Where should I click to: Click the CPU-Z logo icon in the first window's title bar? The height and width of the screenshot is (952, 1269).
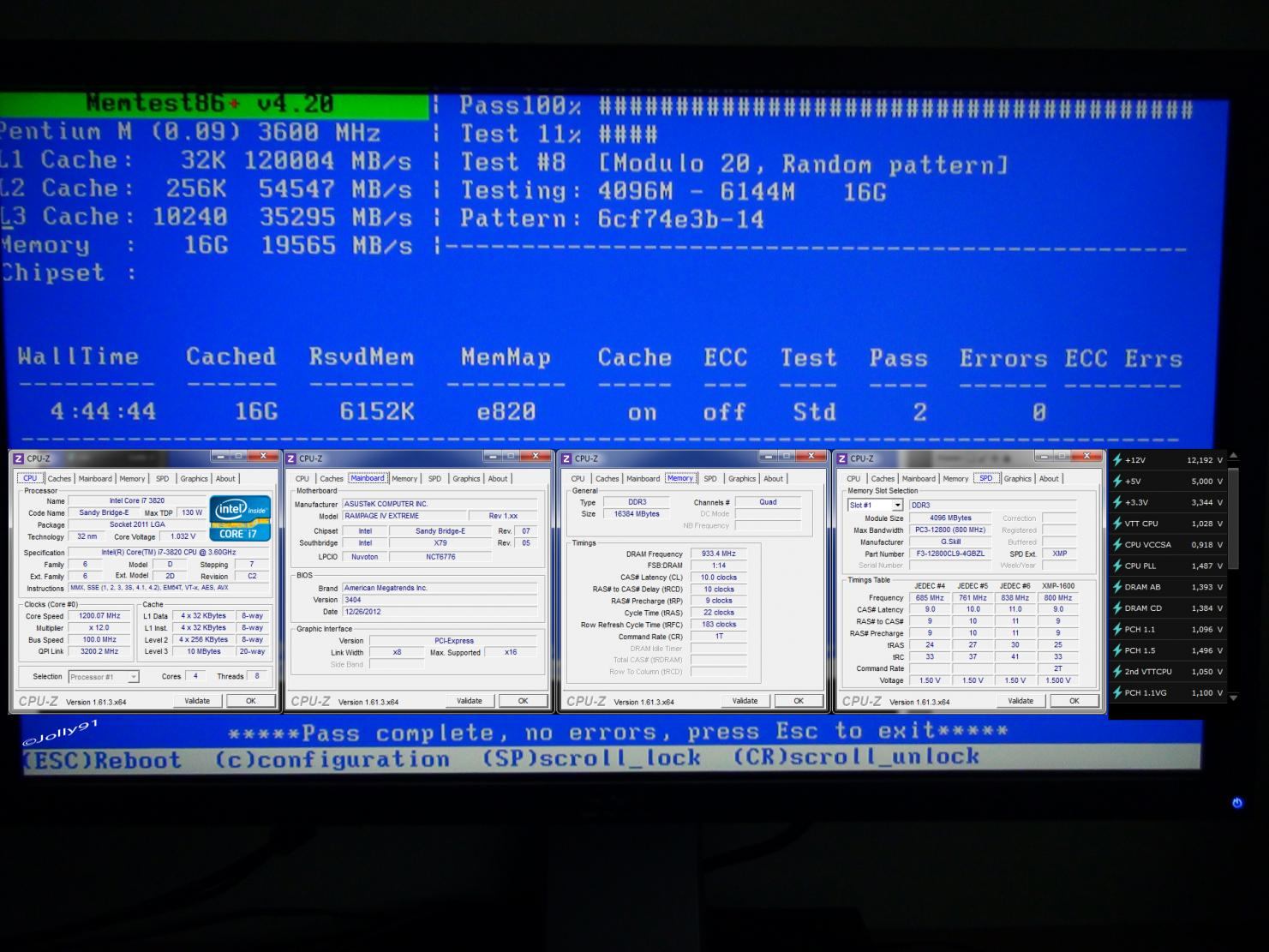pyautogui.click(x=18, y=458)
